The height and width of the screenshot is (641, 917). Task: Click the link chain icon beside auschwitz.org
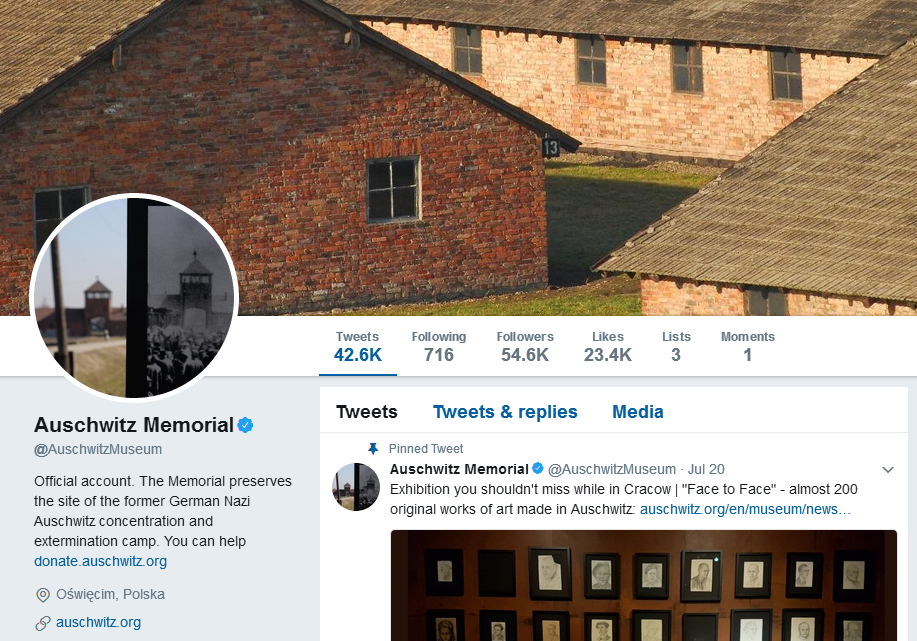(x=43, y=623)
